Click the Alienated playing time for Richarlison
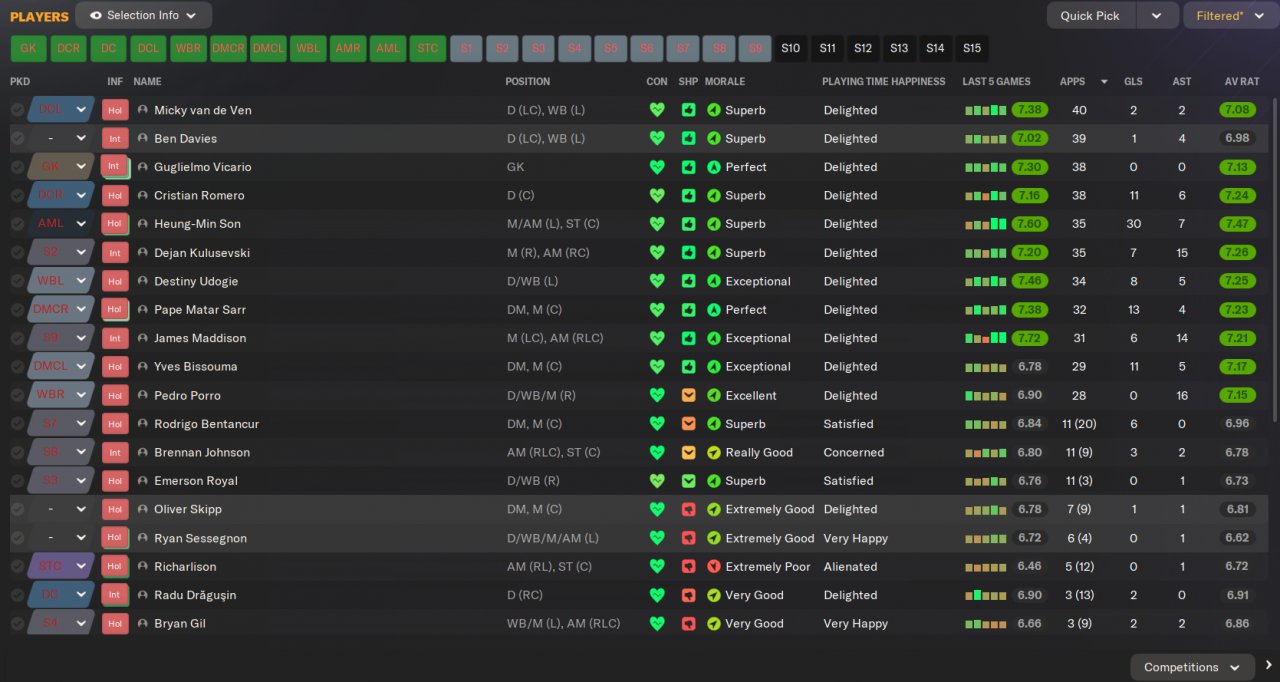 (850, 566)
